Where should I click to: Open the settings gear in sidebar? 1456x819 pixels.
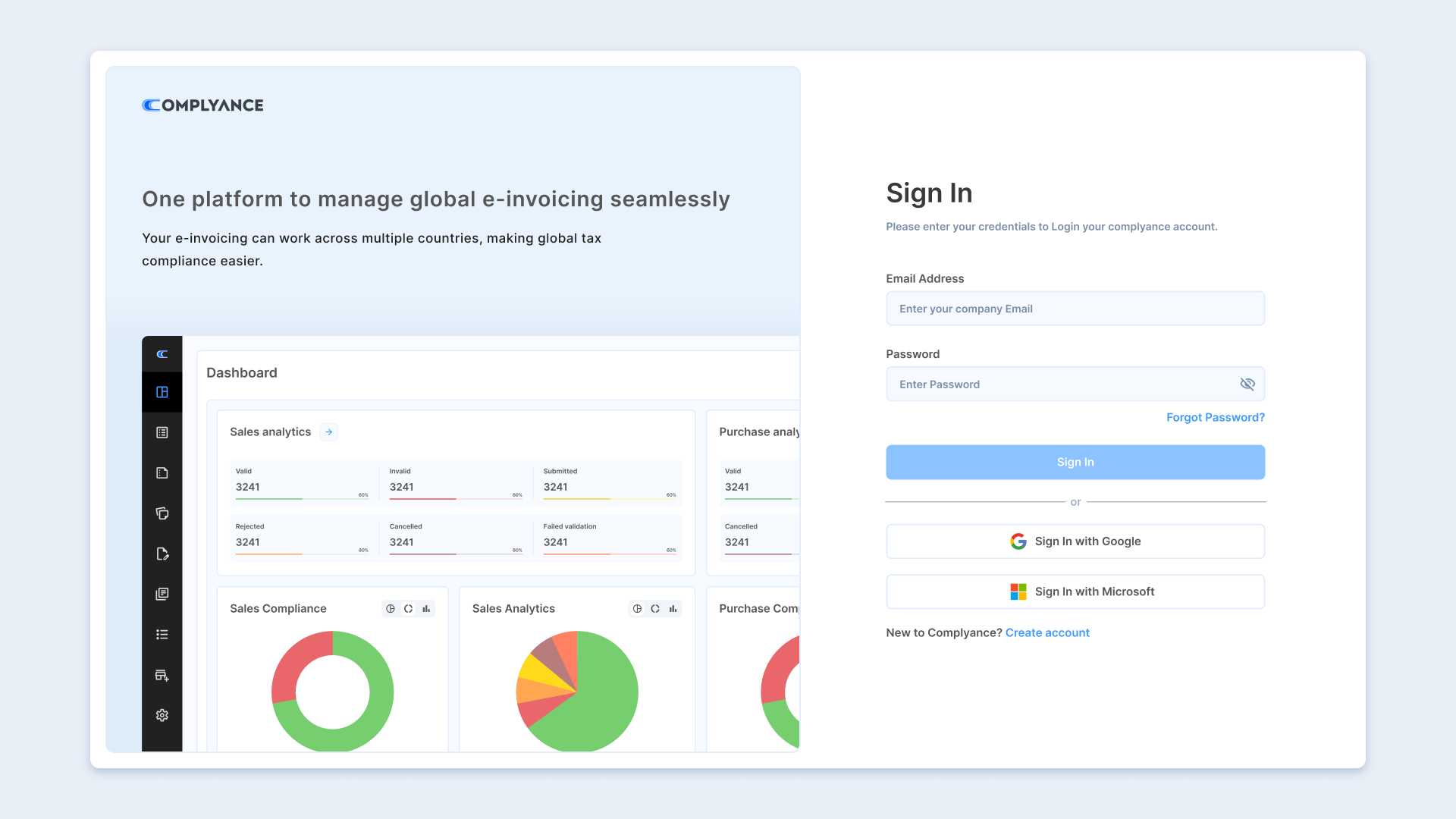click(162, 715)
